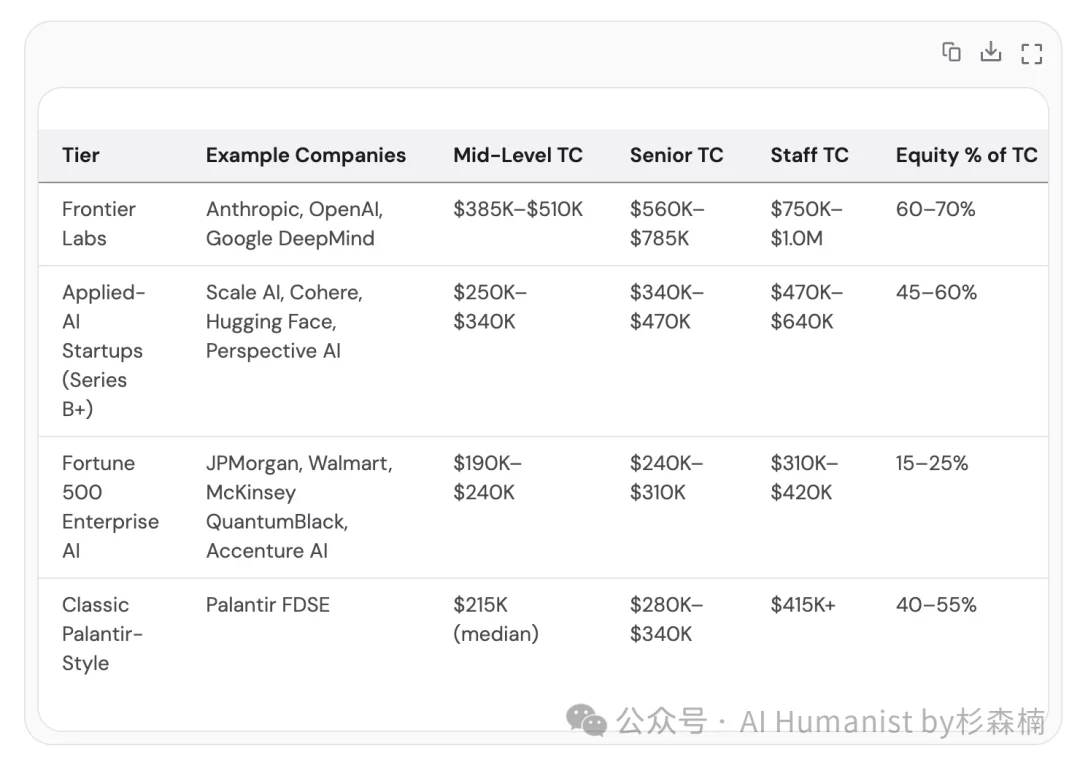Click the Mid-Level TC column header

click(x=518, y=156)
